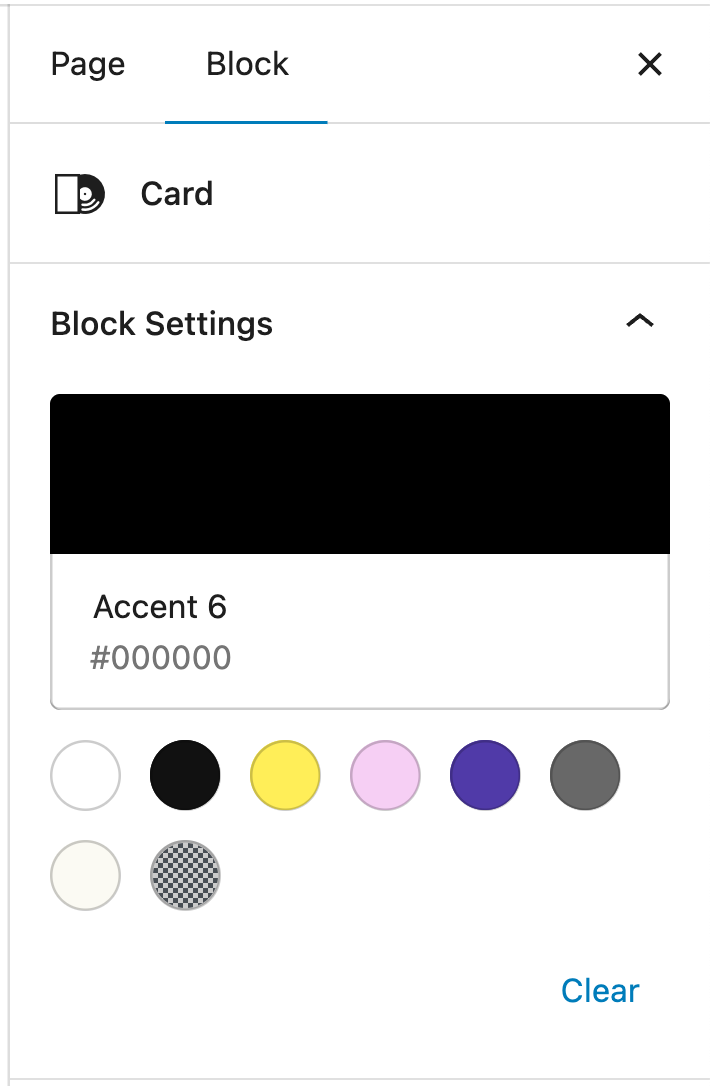Set the purple color swatch

pyautogui.click(x=485, y=775)
